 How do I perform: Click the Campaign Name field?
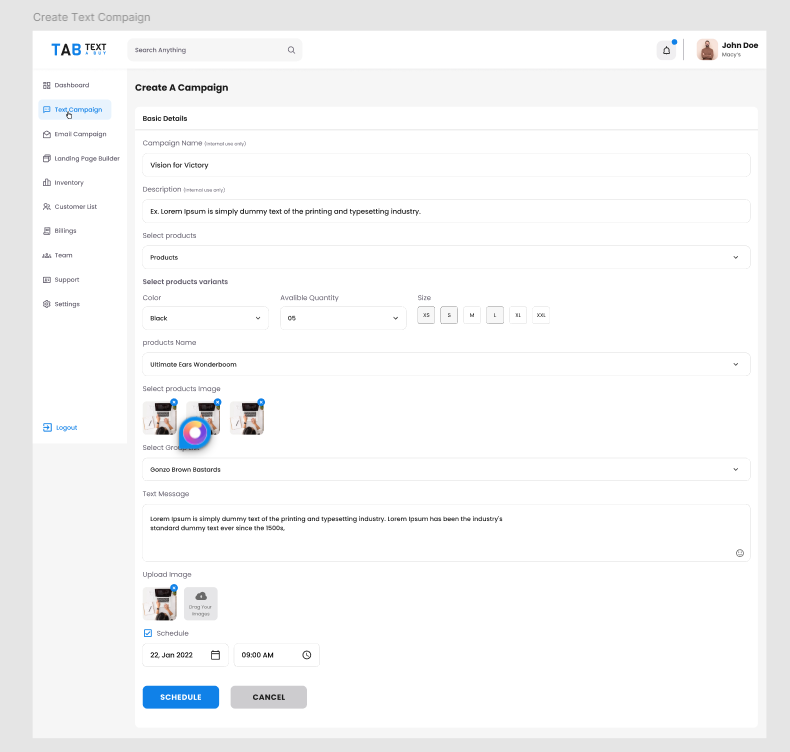pos(446,165)
